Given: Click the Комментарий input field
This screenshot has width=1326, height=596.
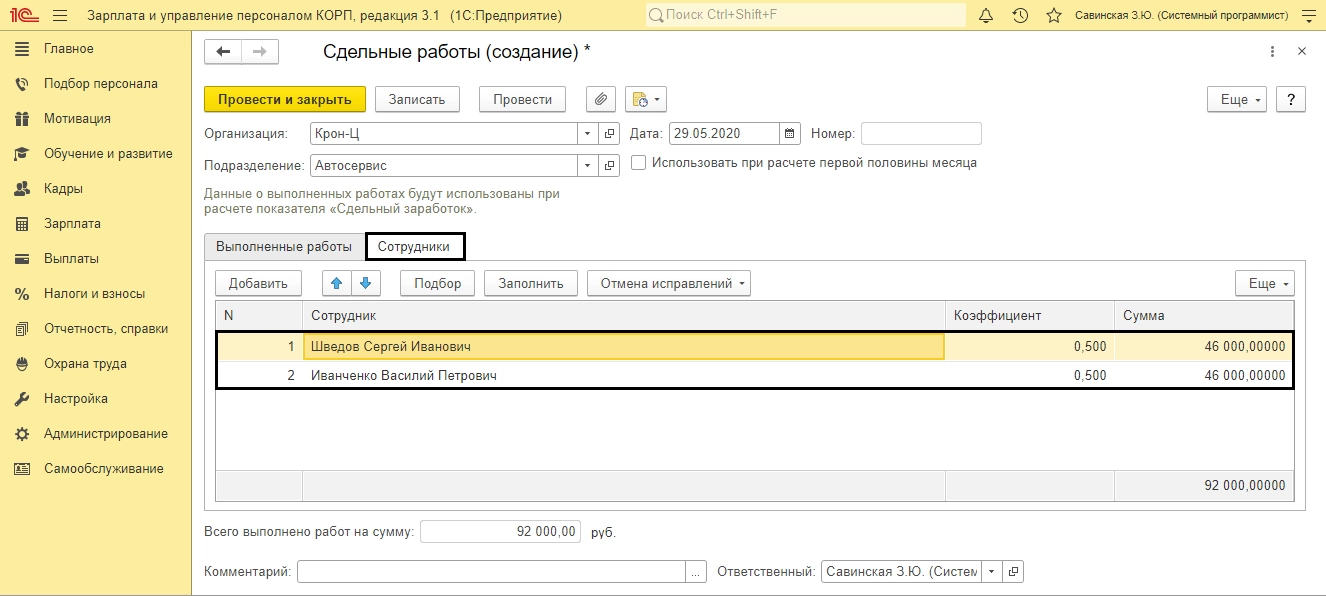Looking at the screenshot, I should coord(491,572).
